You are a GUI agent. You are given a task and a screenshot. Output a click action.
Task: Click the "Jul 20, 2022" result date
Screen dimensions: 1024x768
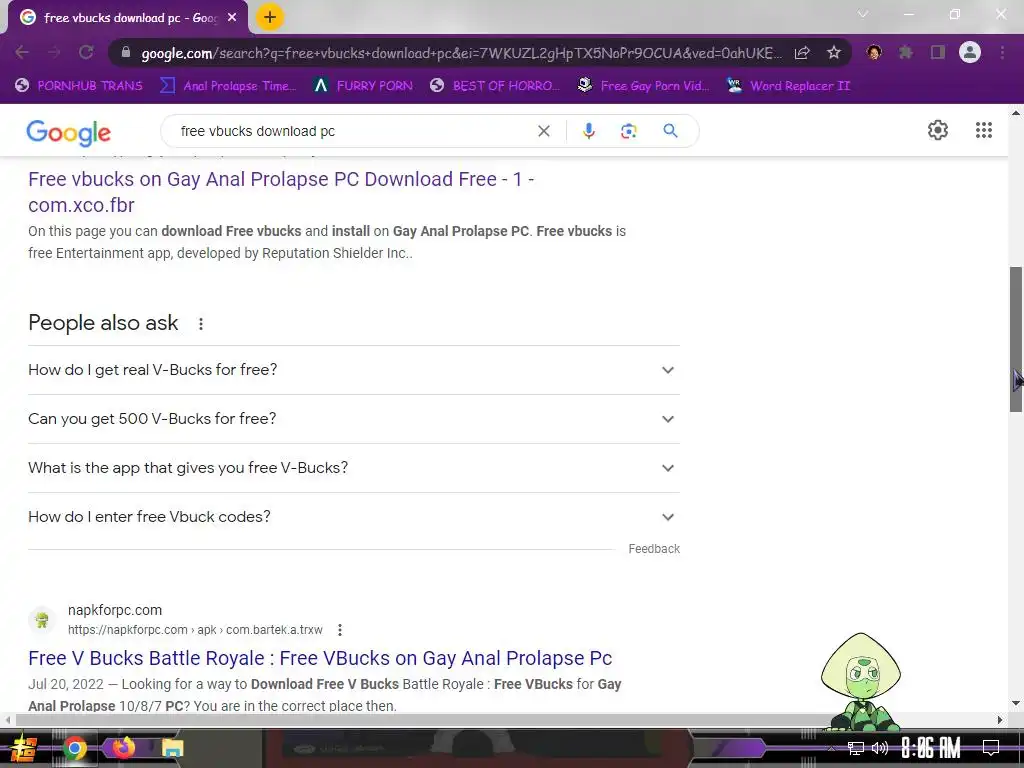click(66, 684)
